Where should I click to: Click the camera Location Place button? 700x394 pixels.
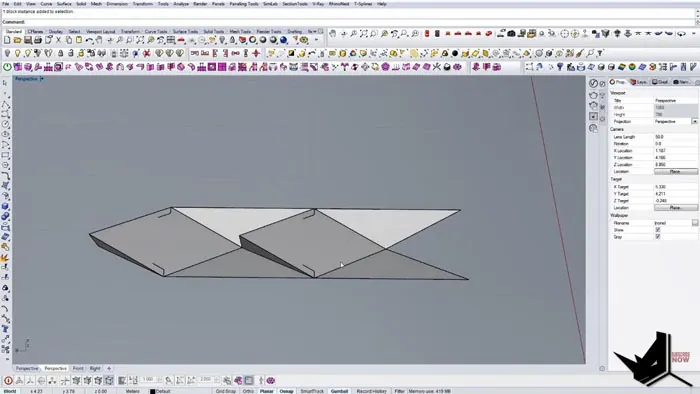(x=675, y=172)
